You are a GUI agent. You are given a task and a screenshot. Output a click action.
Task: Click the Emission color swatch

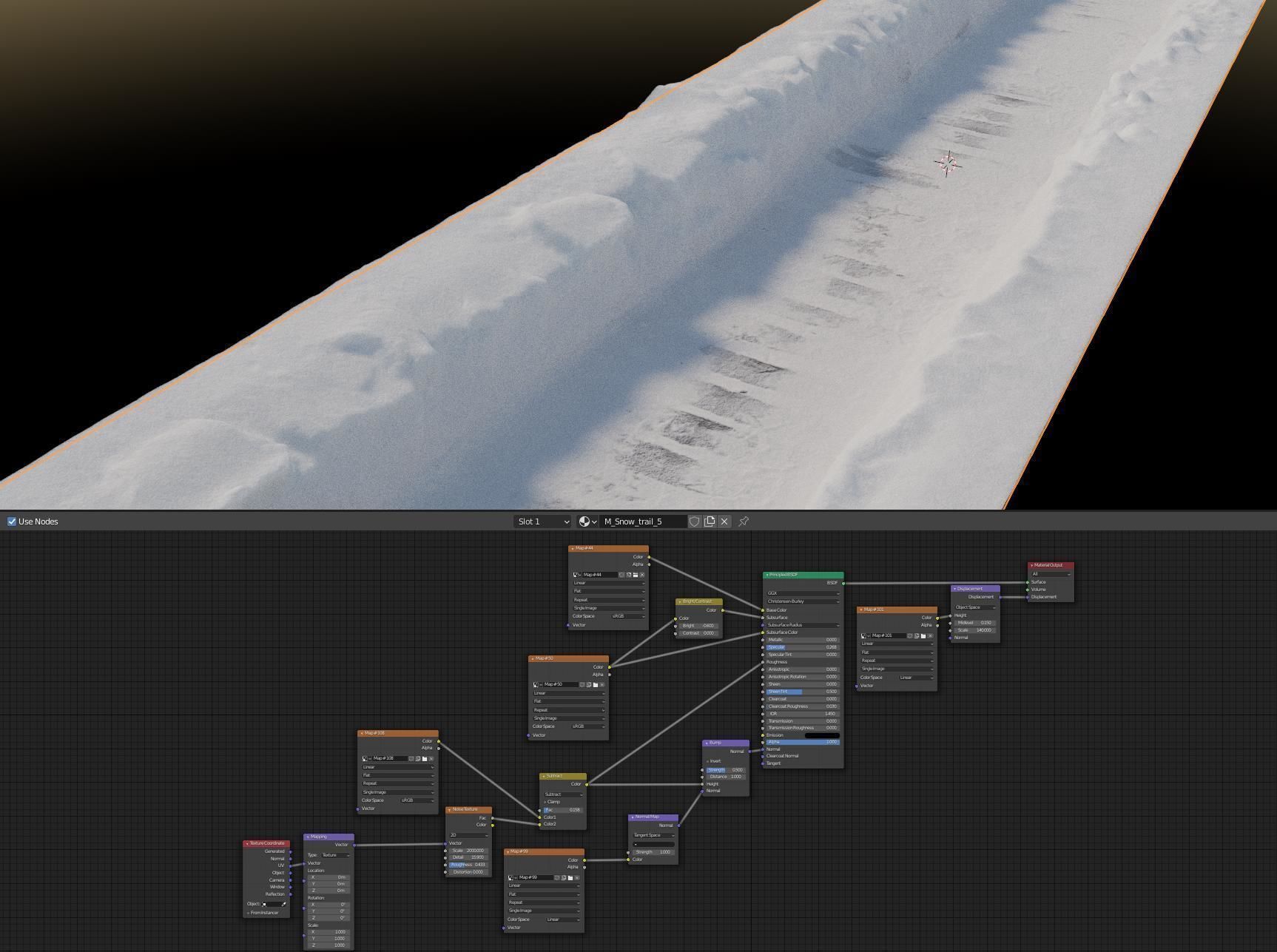tap(821, 735)
